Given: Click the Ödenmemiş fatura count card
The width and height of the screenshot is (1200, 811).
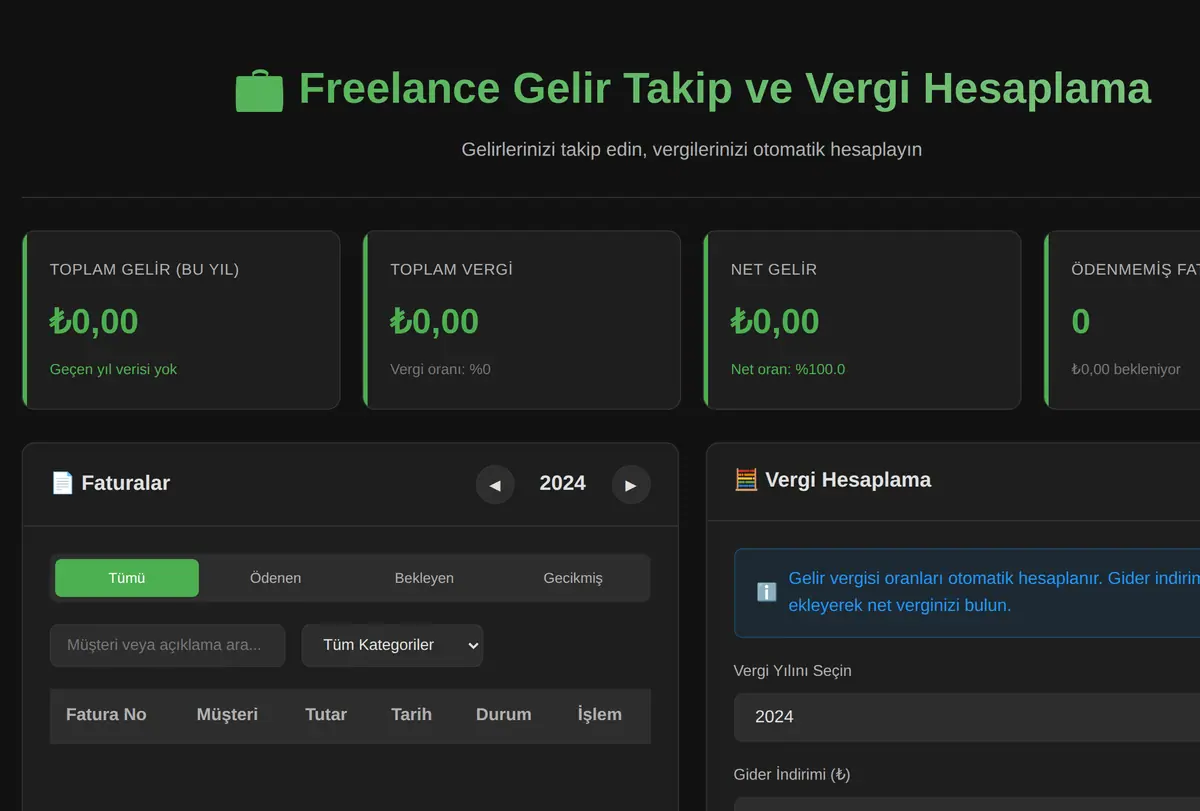Looking at the screenshot, I should pos(1122,320).
